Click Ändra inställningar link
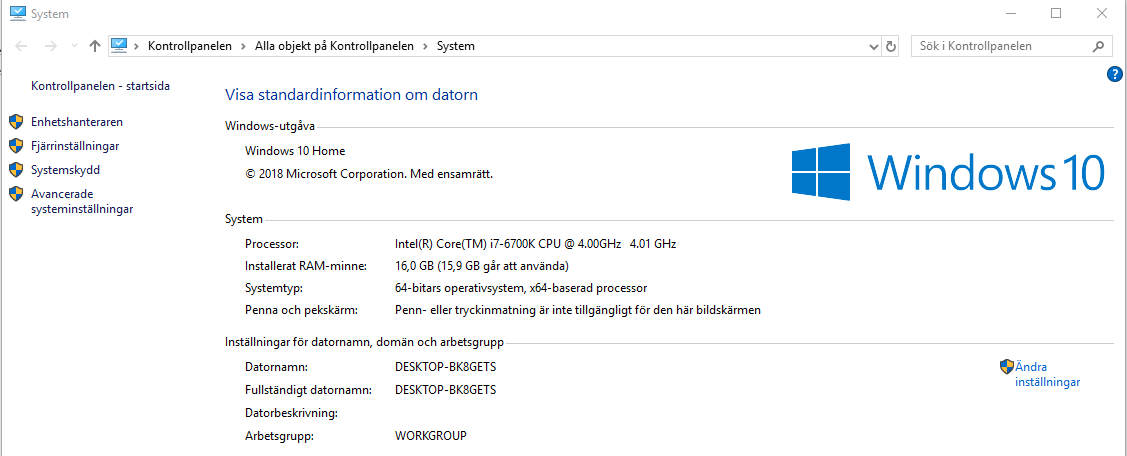1127x456 pixels. (x=1047, y=374)
